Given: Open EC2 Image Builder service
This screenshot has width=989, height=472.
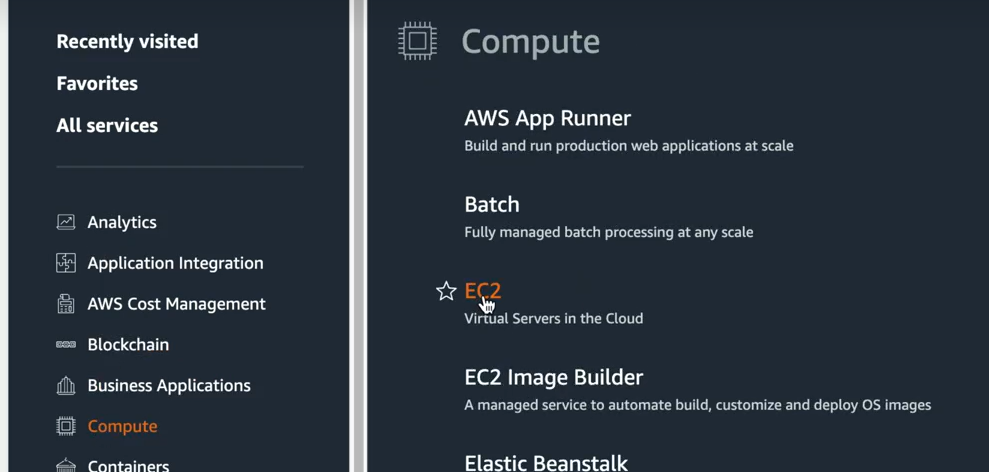Looking at the screenshot, I should click(x=554, y=377).
